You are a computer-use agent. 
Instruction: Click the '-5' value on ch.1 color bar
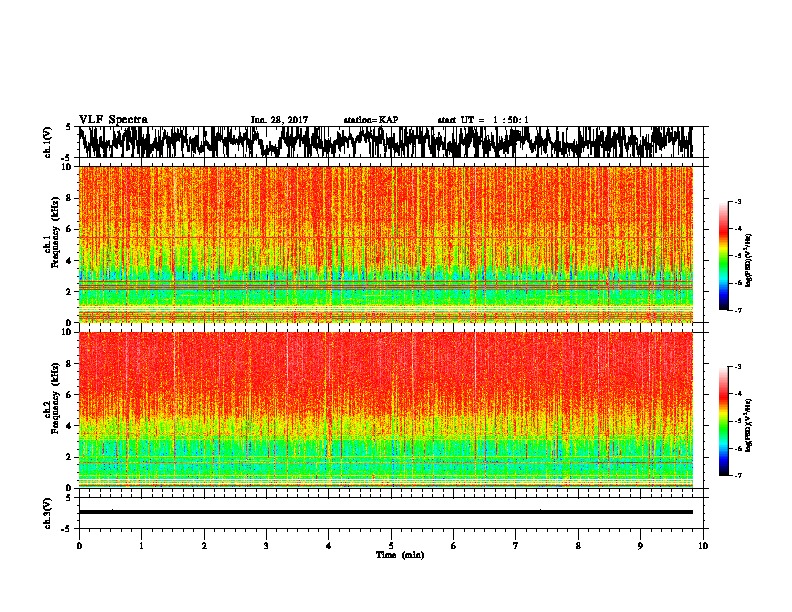tap(738, 256)
